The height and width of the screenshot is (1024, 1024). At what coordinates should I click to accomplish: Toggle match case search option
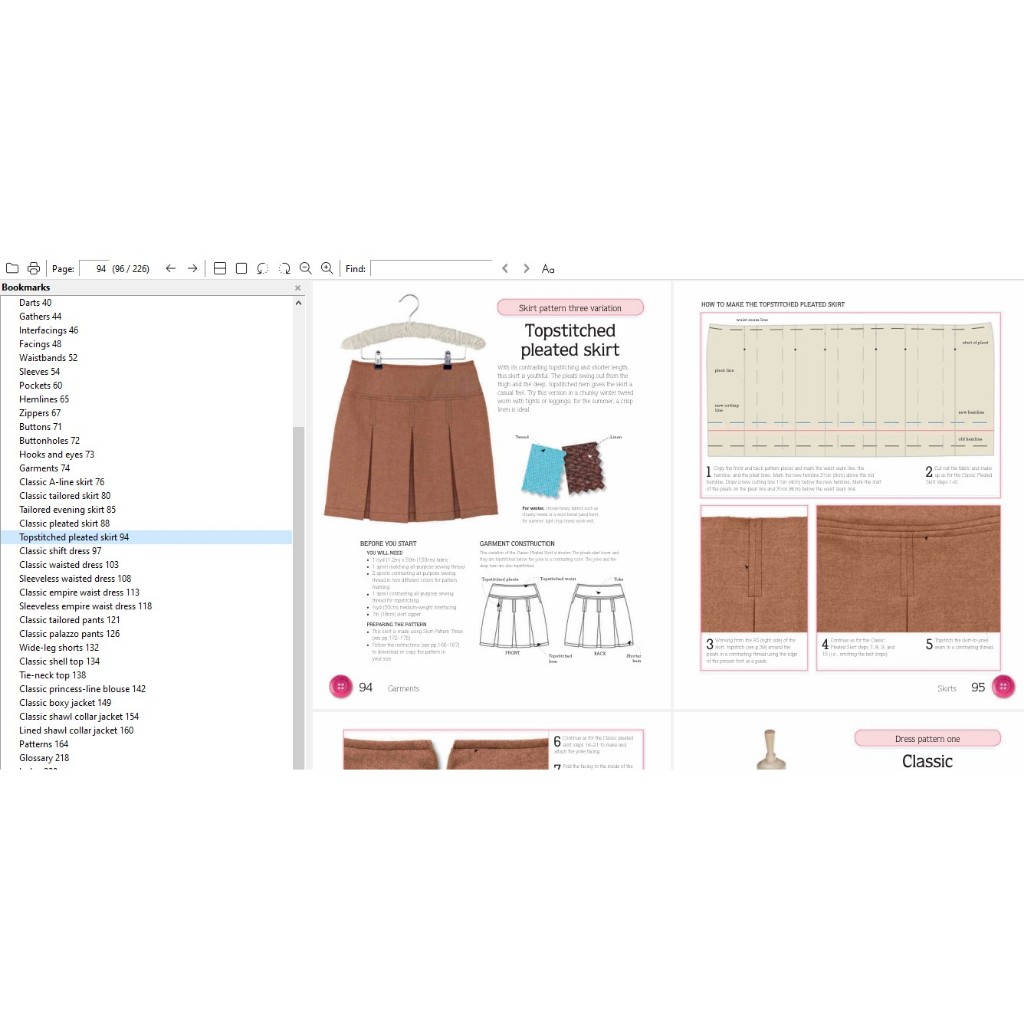click(548, 268)
